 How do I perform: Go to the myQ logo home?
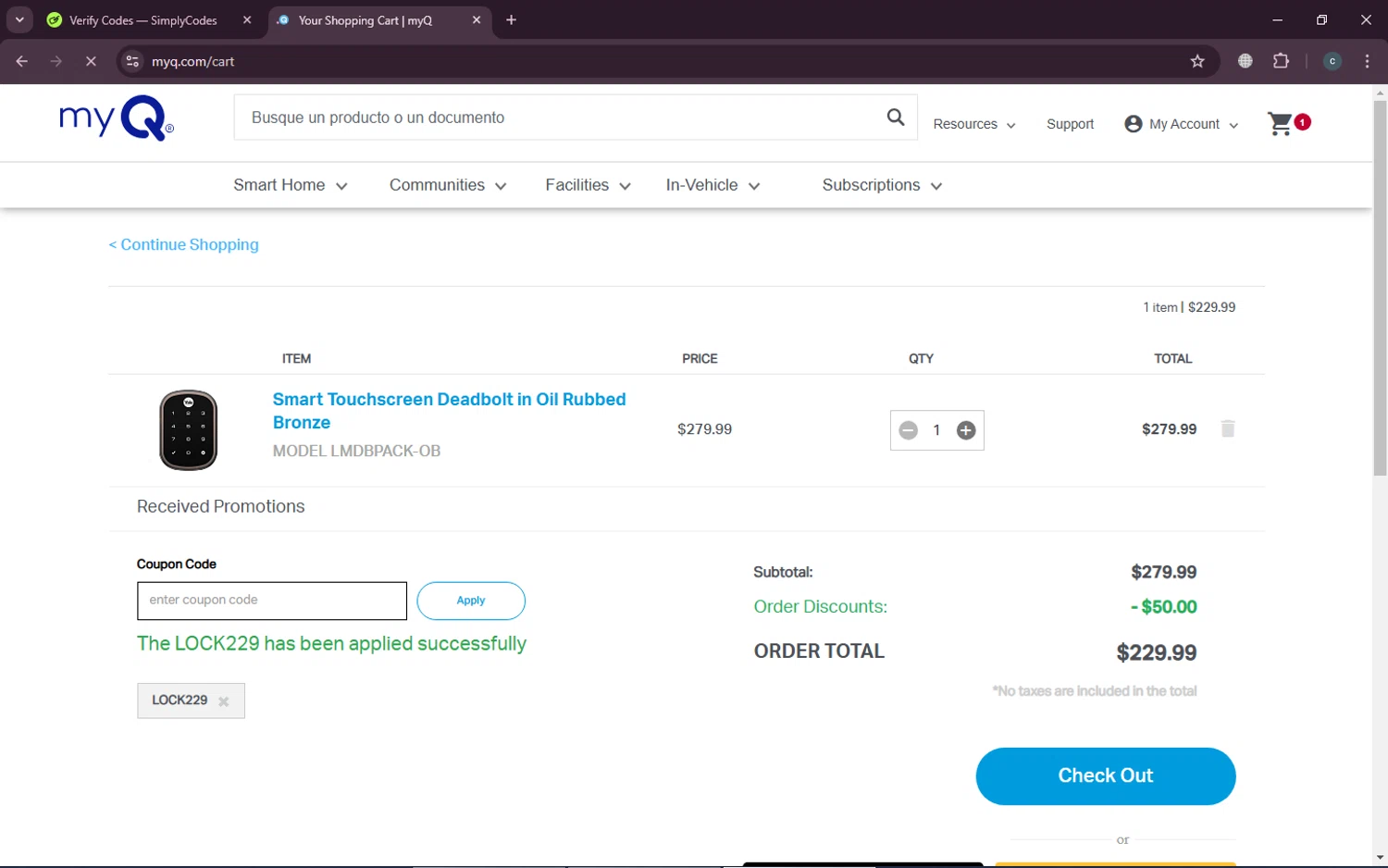point(117,119)
